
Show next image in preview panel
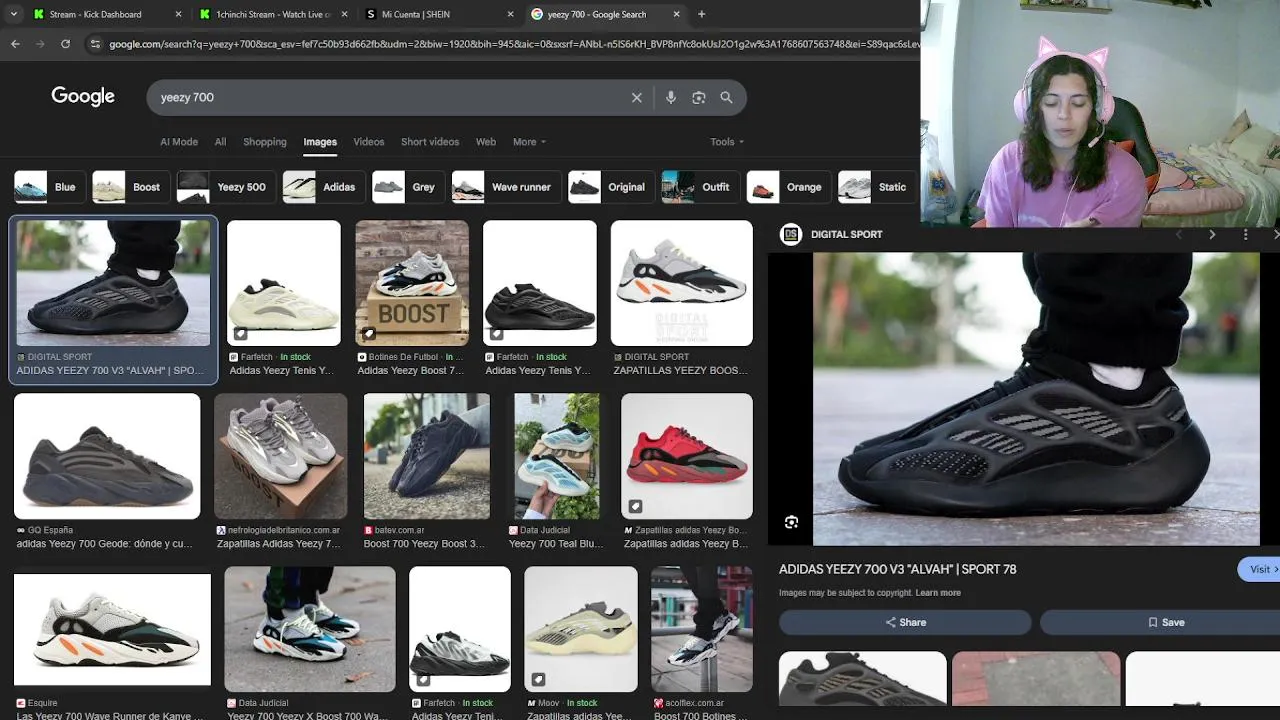tap(1212, 234)
